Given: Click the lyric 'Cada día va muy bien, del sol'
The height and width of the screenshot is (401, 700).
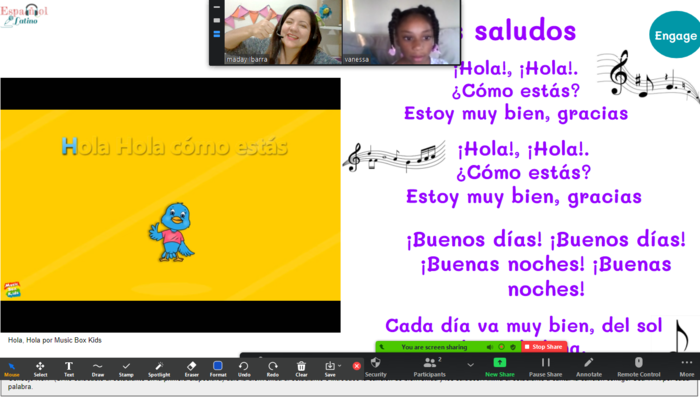Looking at the screenshot, I should click(524, 326).
